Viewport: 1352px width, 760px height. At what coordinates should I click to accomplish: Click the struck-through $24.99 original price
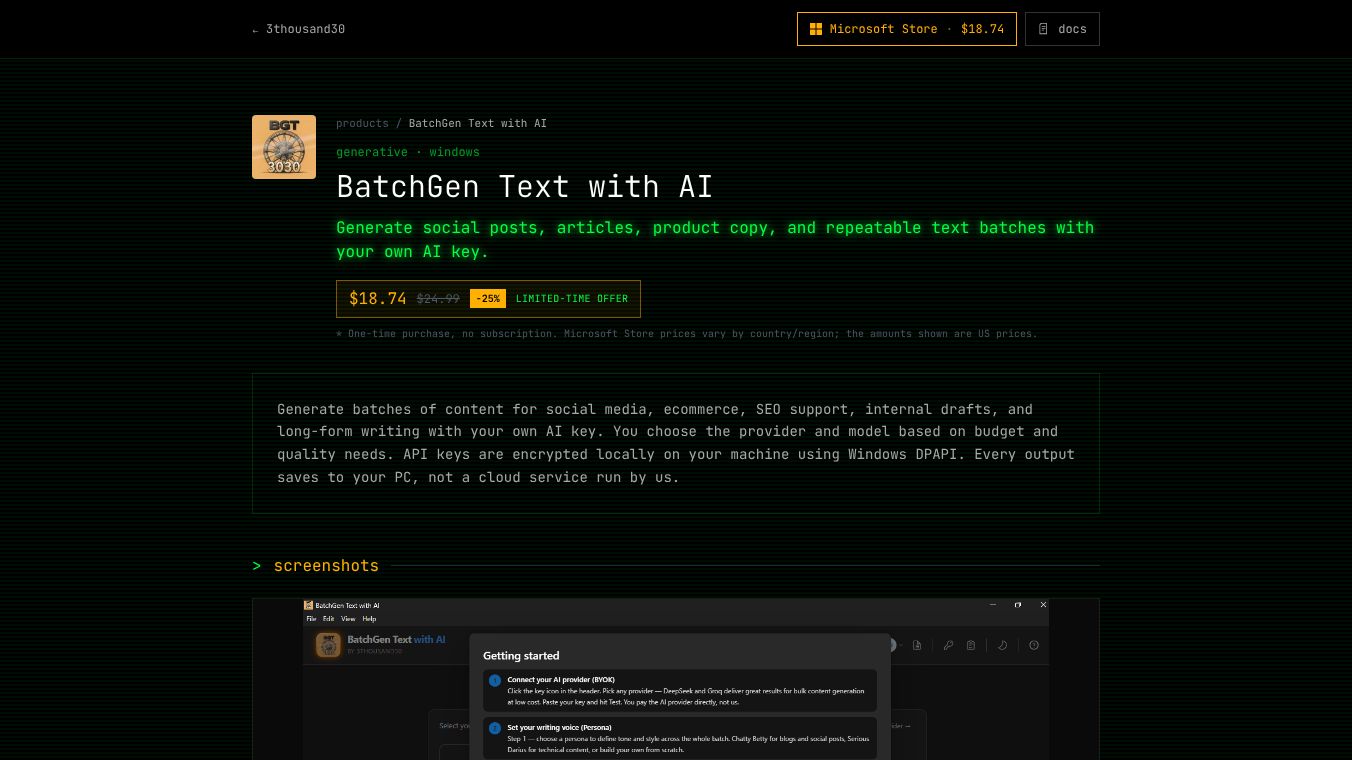(x=438, y=299)
